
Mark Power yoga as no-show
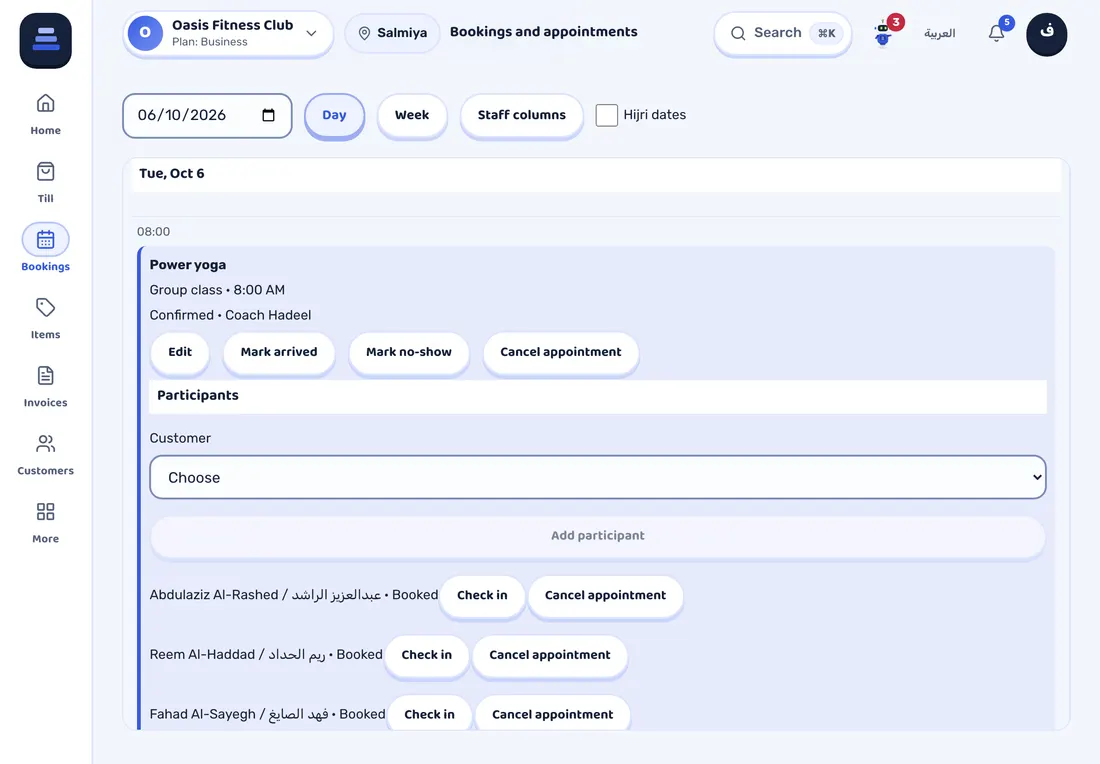[x=409, y=352]
